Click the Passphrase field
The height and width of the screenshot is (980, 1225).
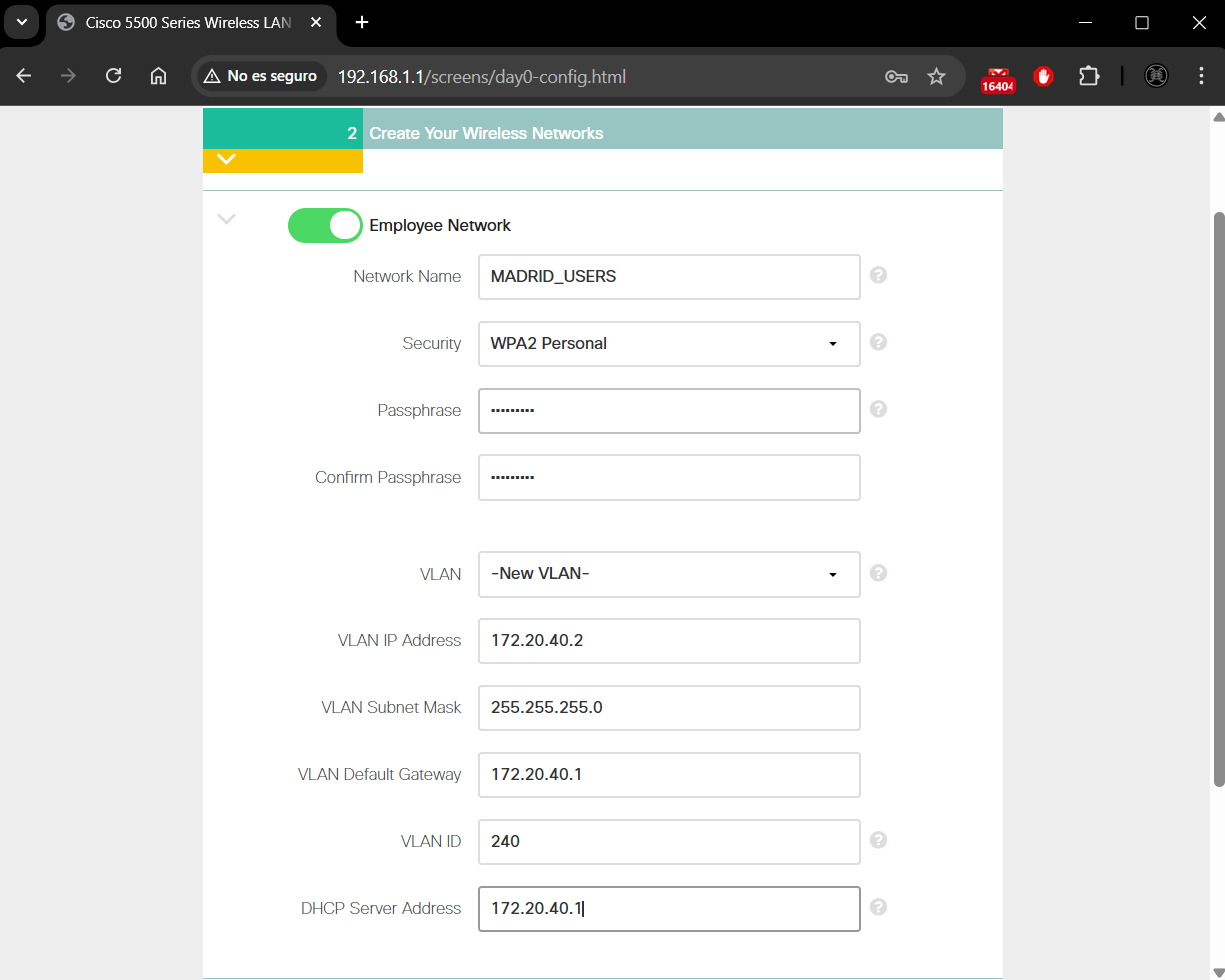(669, 411)
